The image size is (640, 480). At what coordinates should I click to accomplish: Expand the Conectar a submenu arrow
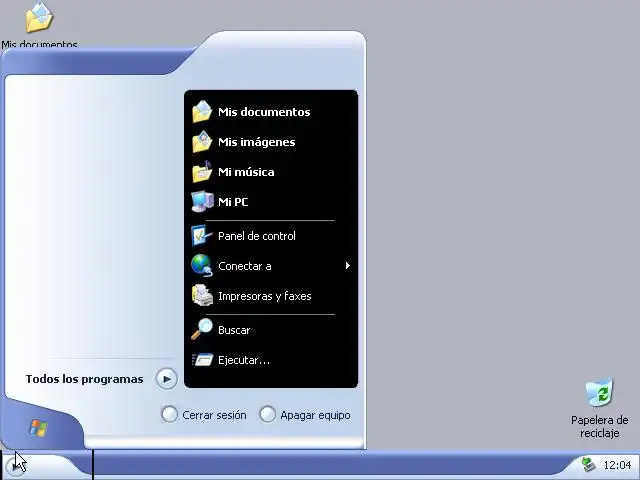click(x=347, y=266)
